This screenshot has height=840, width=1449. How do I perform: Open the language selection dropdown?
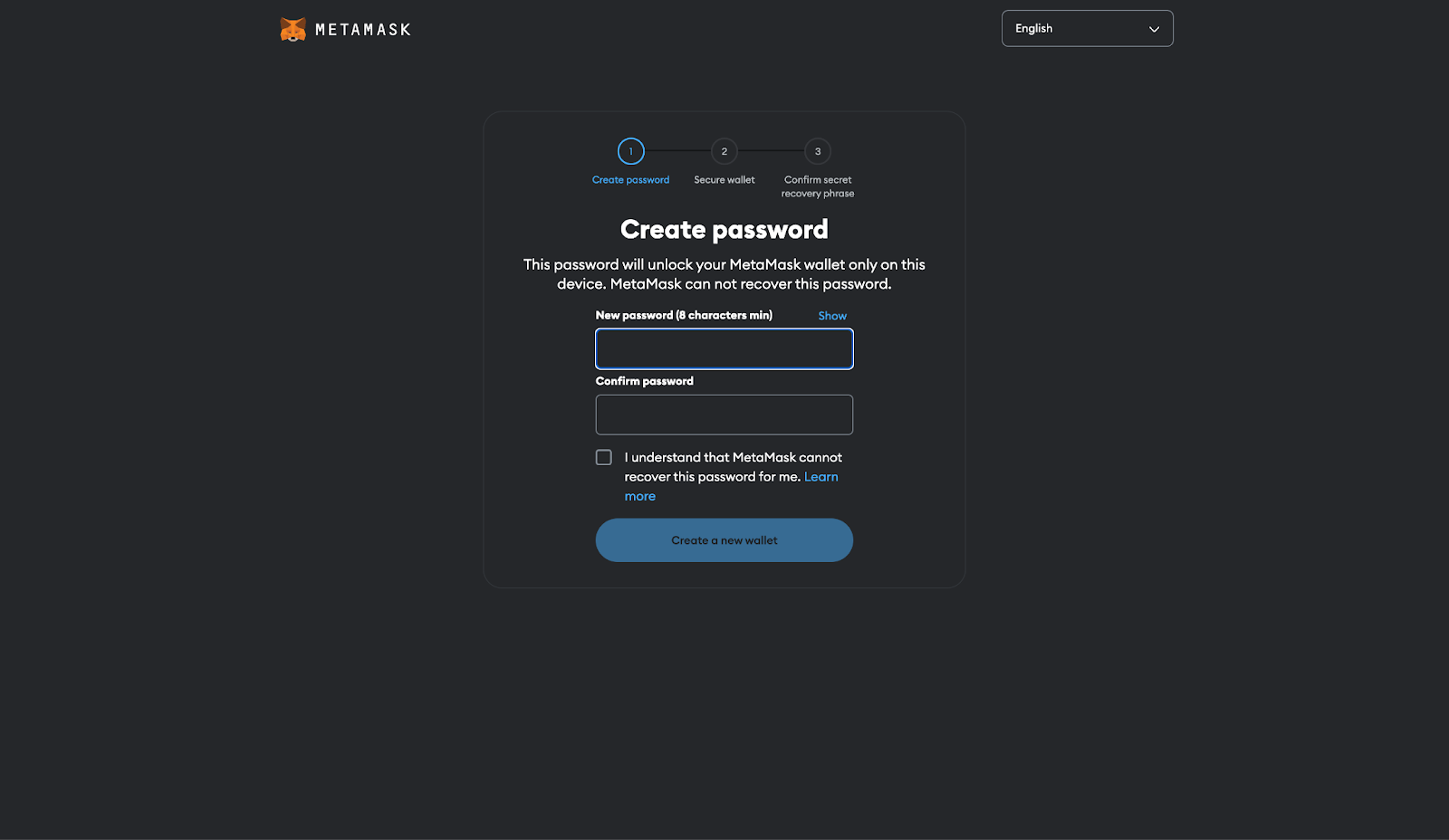coord(1087,28)
